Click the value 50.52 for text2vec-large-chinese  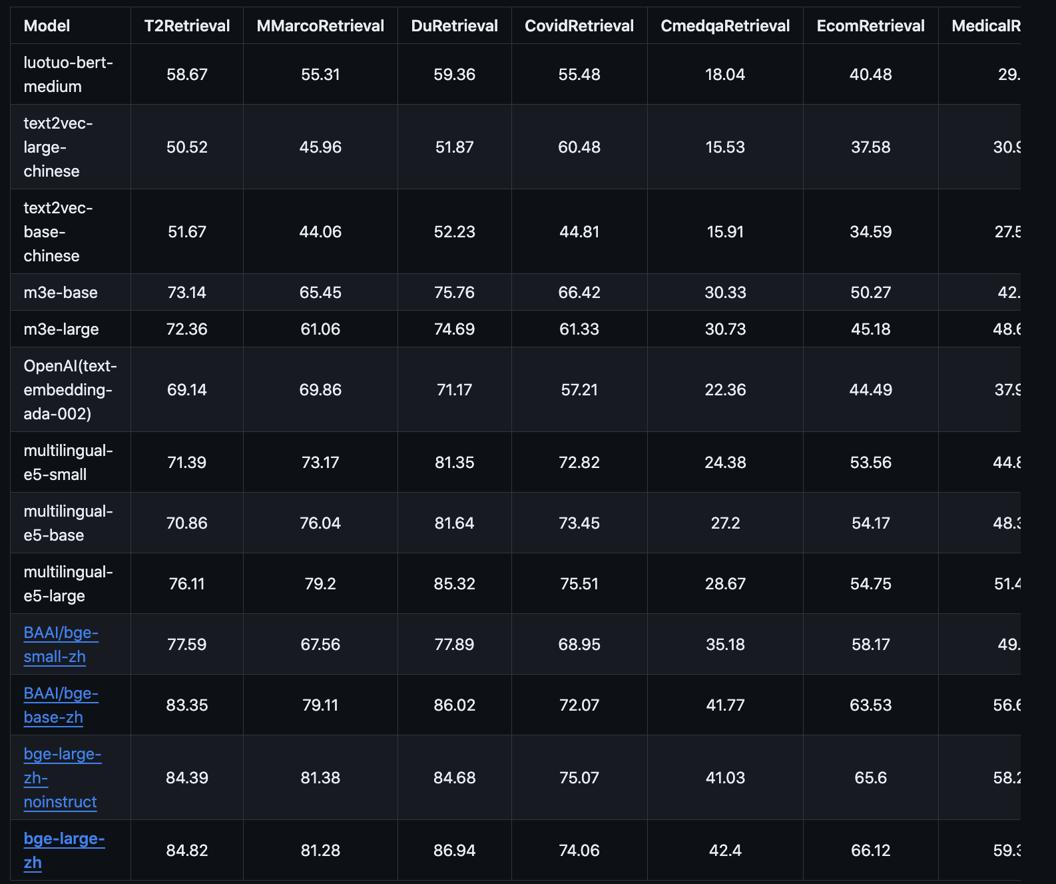(x=187, y=147)
